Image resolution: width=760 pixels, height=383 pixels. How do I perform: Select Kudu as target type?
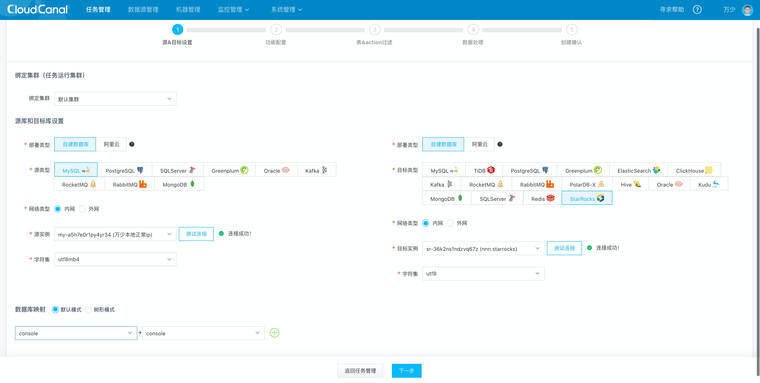tap(708, 184)
